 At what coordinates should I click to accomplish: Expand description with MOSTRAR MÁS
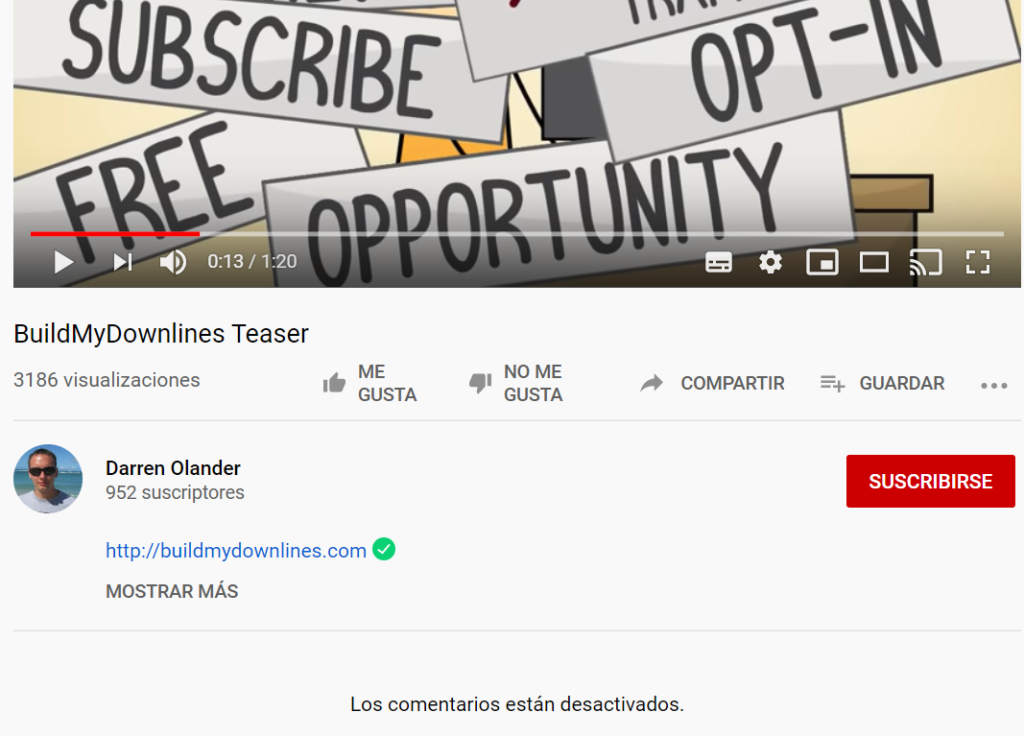pos(172,591)
